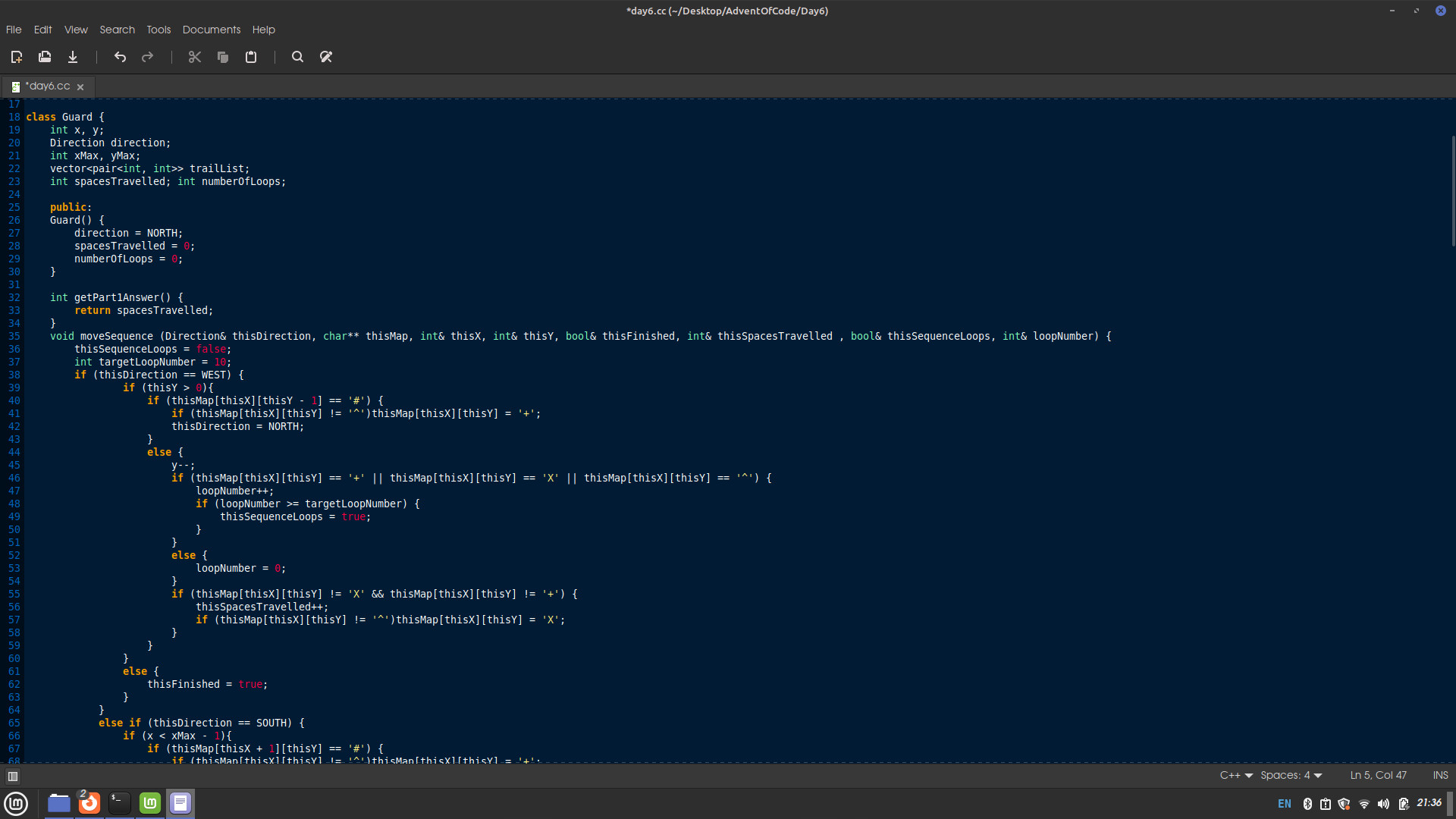Viewport: 1456px width, 819px height.
Task: Create a new document with toolbar icon
Action: pyautogui.click(x=17, y=57)
